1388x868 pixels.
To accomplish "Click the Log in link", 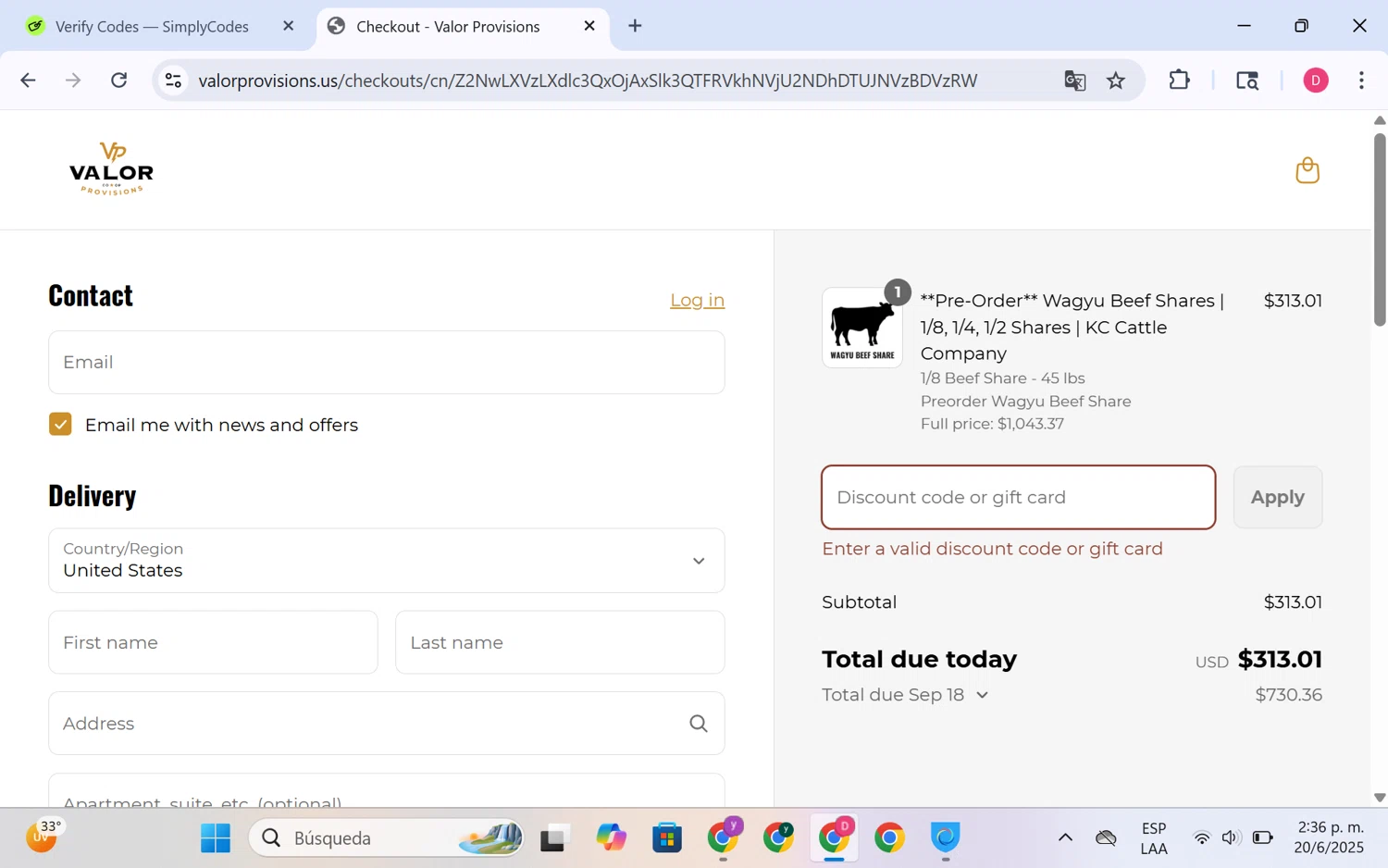I will 697,300.
